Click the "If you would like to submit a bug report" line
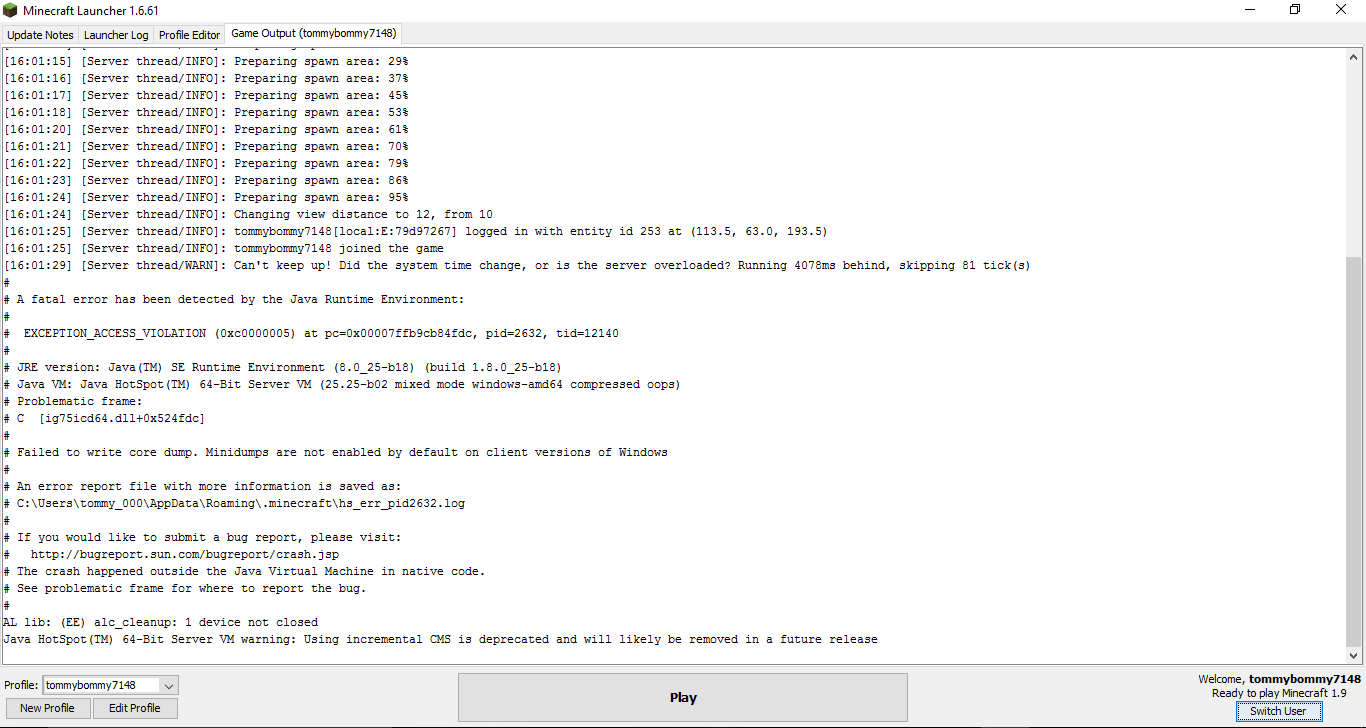 tap(203, 537)
